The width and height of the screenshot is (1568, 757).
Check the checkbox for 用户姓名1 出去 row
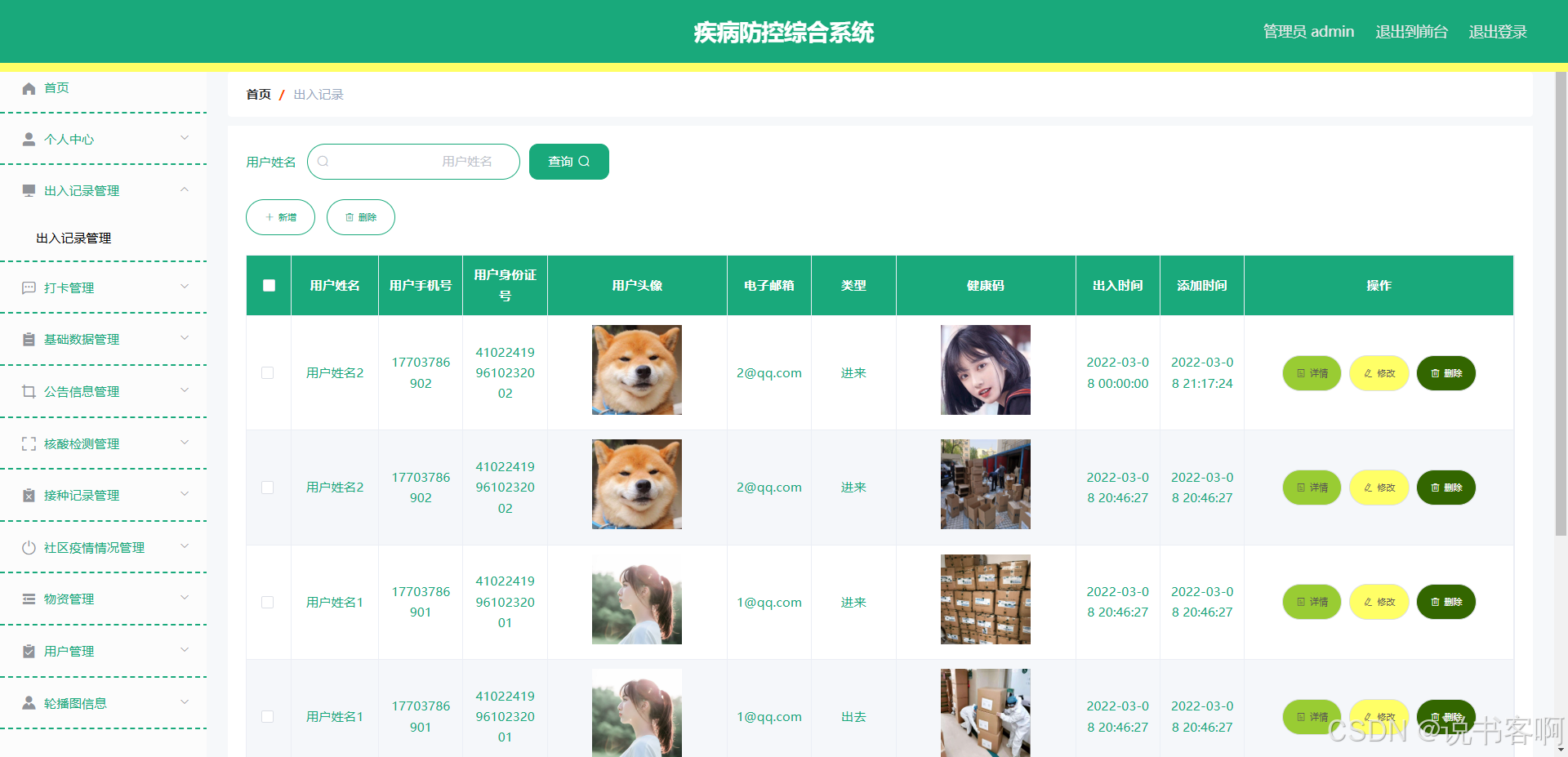(267, 716)
